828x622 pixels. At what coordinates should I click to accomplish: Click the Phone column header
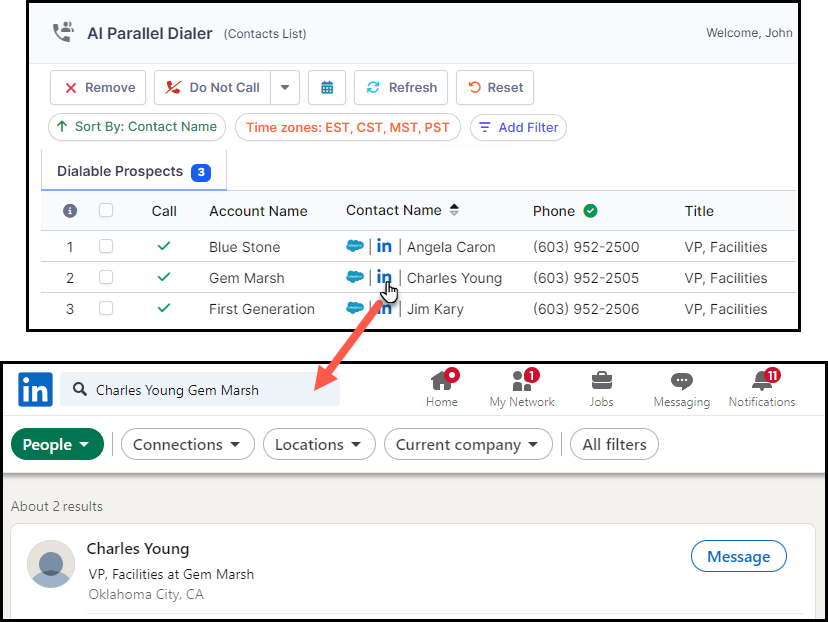(553, 211)
